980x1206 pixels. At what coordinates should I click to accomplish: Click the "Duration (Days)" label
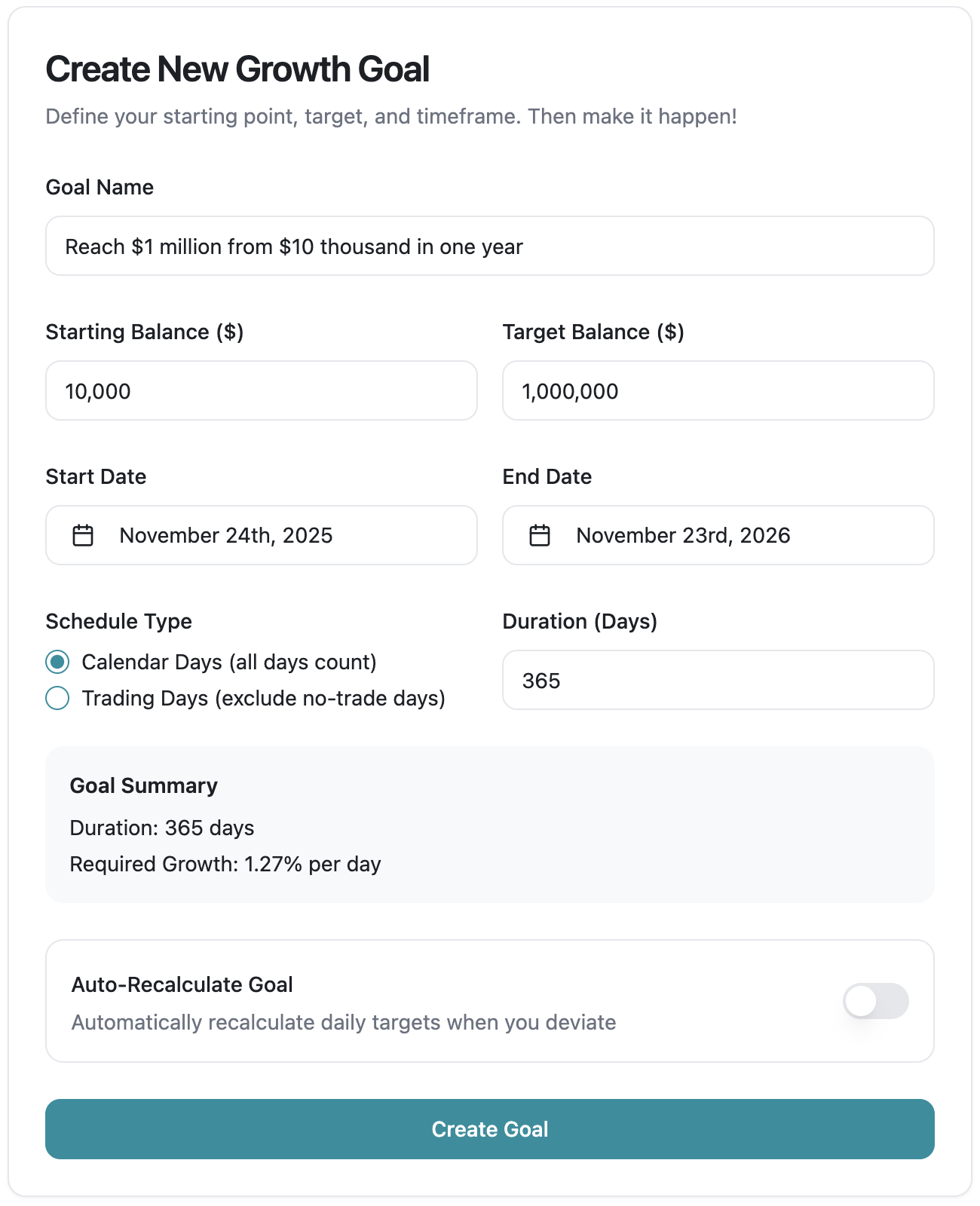[580, 622]
